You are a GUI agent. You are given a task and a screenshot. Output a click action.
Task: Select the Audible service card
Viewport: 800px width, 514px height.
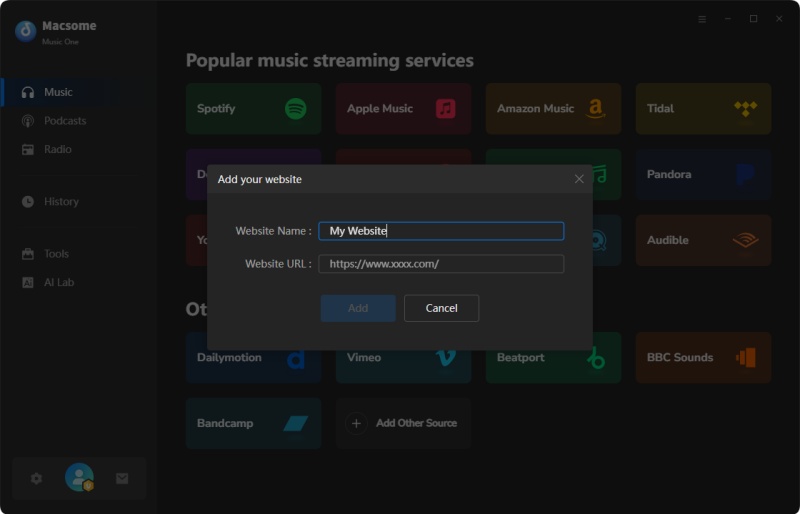click(704, 240)
